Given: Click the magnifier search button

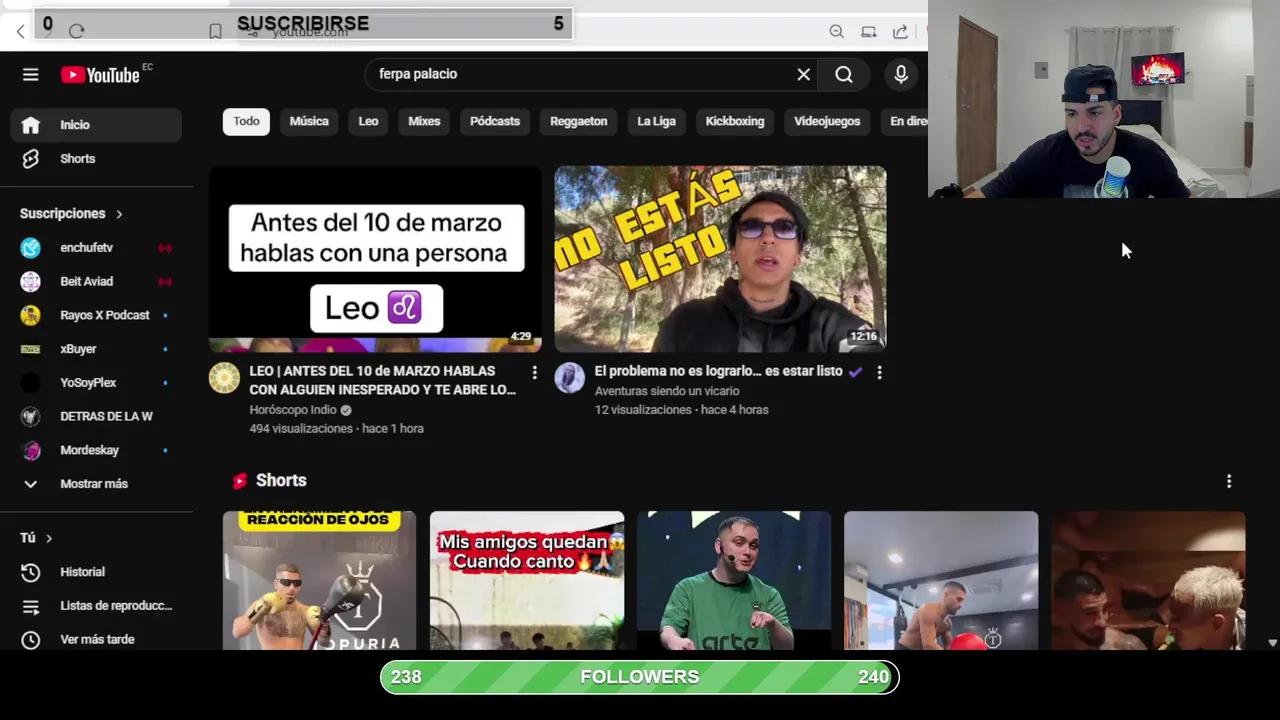Looking at the screenshot, I should click(844, 74).
